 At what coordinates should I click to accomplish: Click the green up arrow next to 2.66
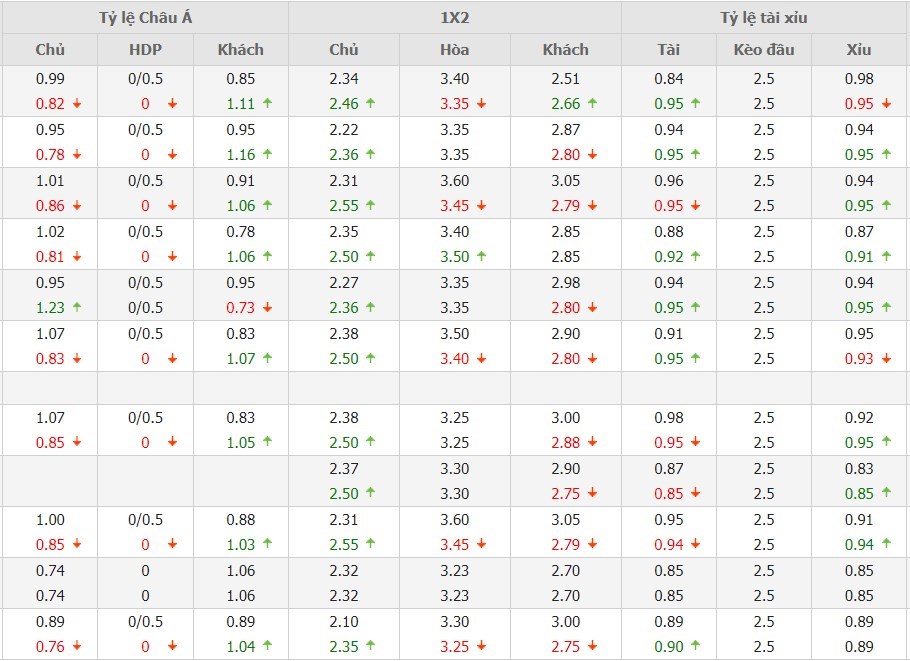point(592,104)
